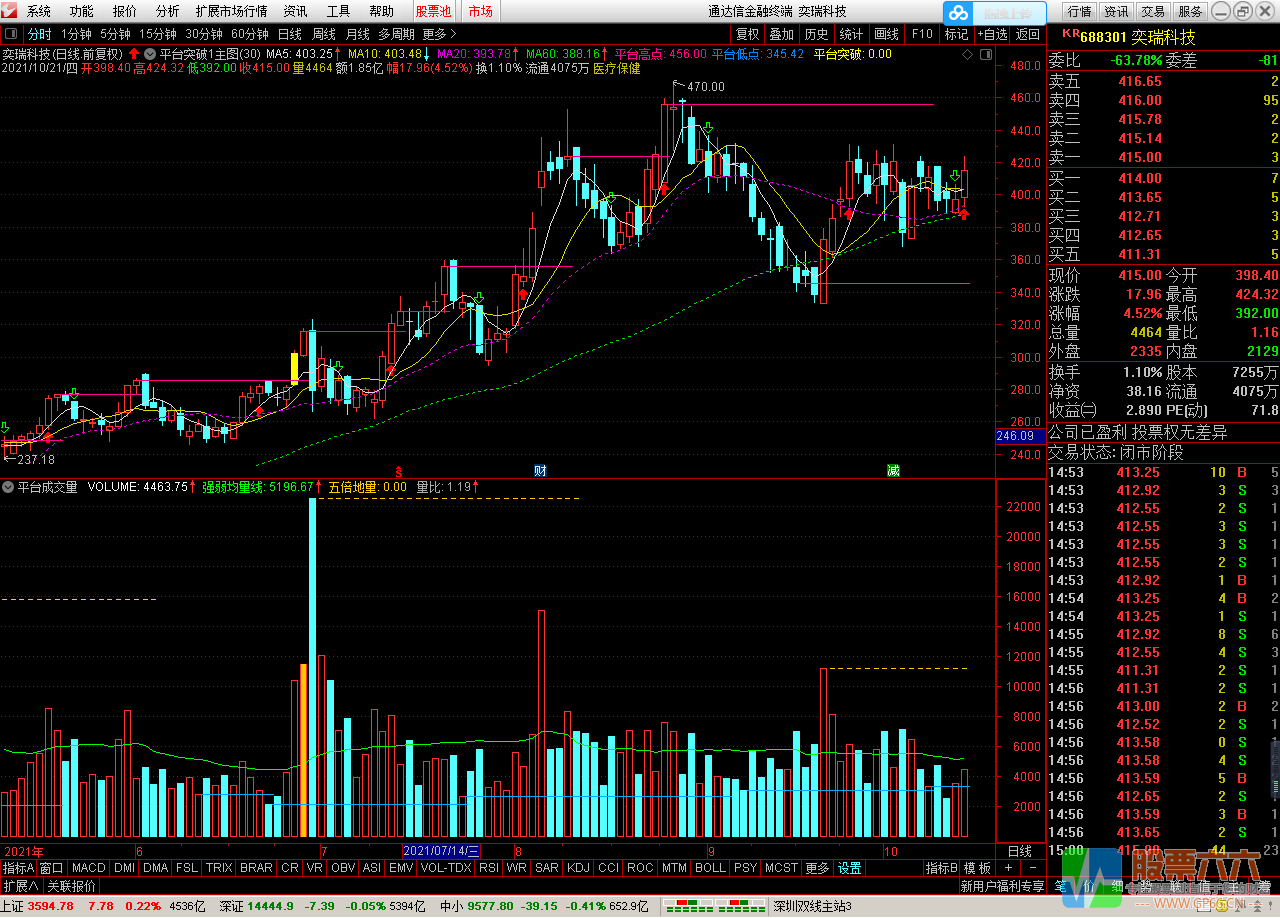Click the 叠加 toolbar button
The height and width of the screenshot is (918, 1280).
point(782,34)
